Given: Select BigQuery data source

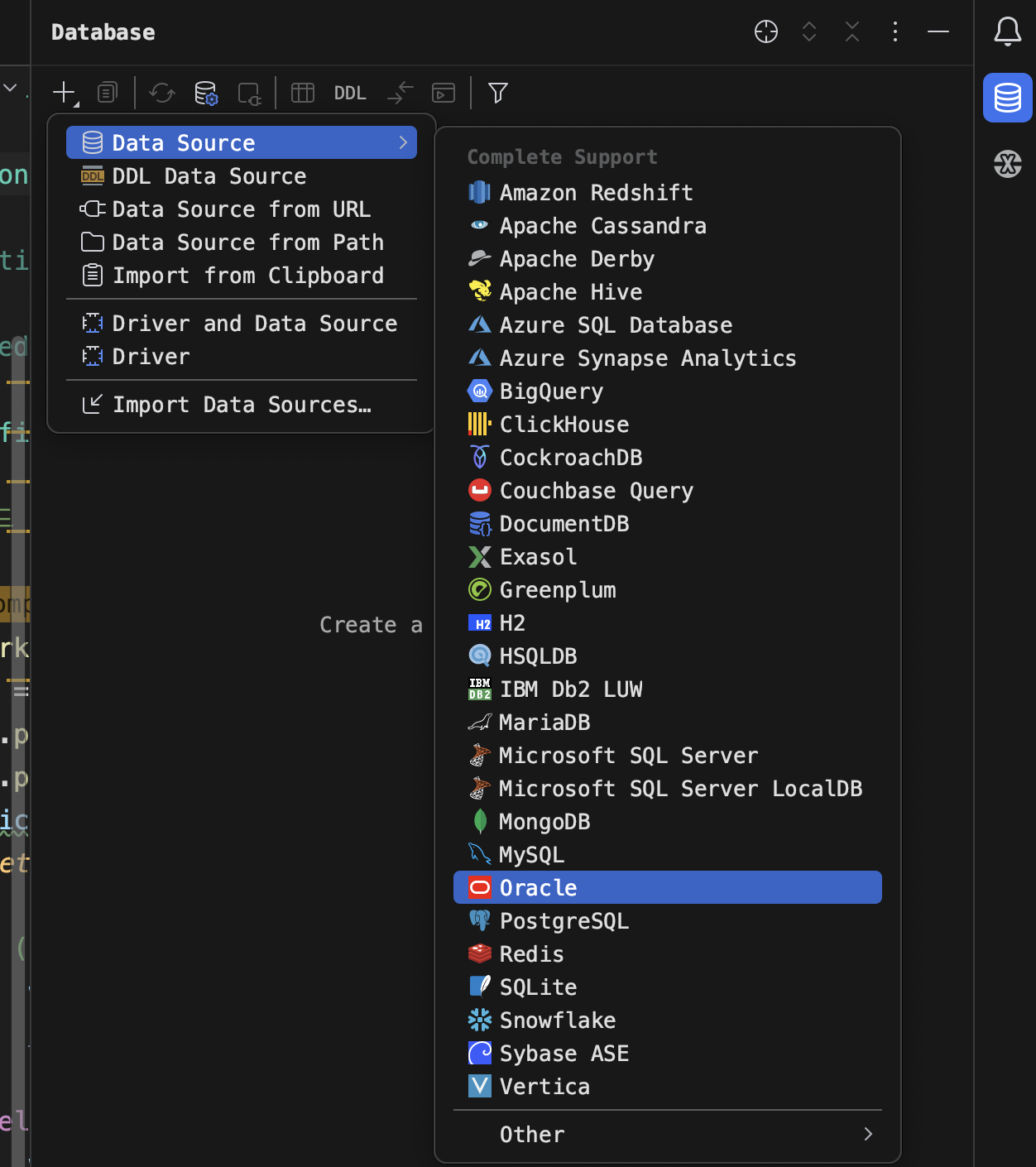Looking at the screenshot, I should point(668,391).
